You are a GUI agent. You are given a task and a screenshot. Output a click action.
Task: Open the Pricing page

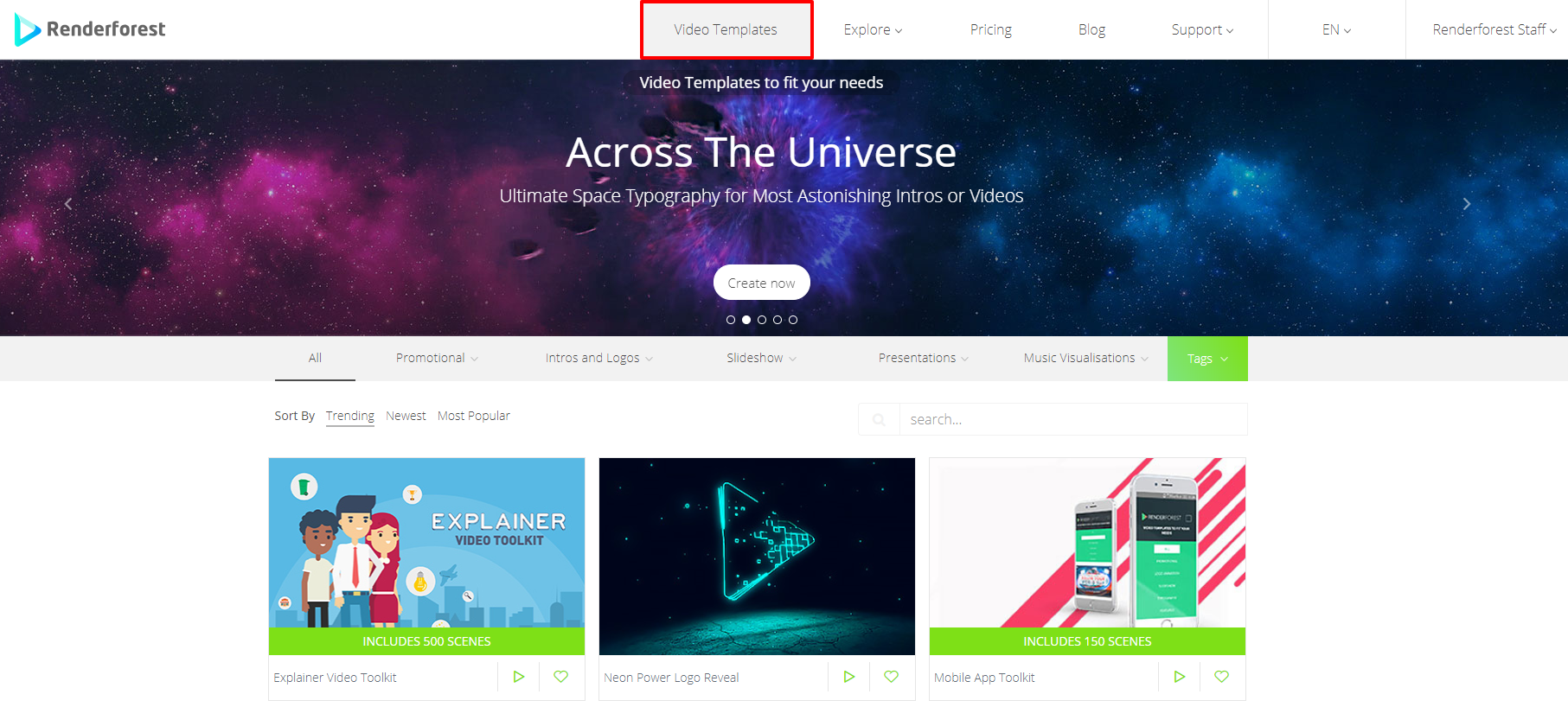click(x=991, y=29)
